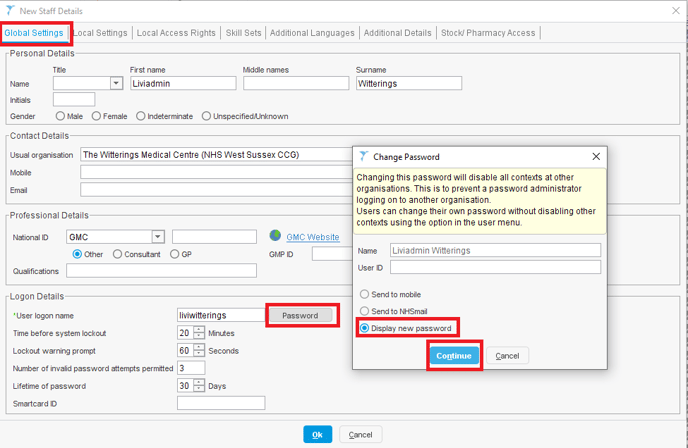Image resolution: width=688 pixels, height=448 pixels.
Task: Increase Time before system lockout stepper
Action: 199,329
